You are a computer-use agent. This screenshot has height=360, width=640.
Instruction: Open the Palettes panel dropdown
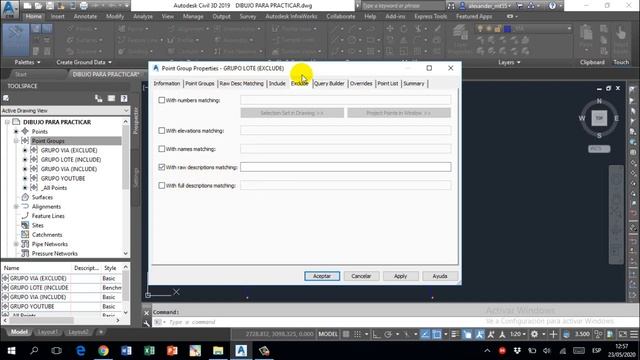point(27,62)
